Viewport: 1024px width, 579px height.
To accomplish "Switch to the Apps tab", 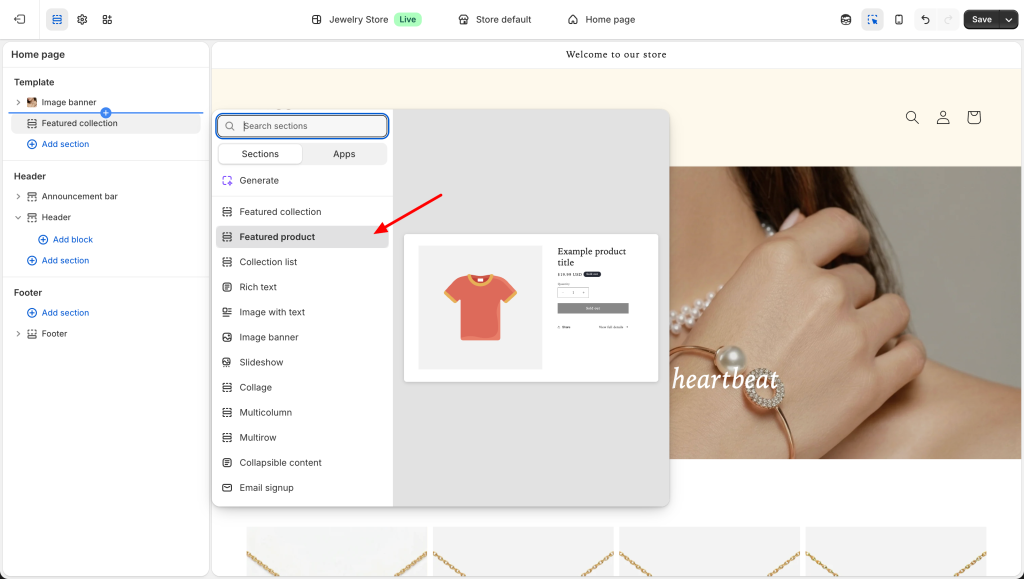I will (344, 154).
